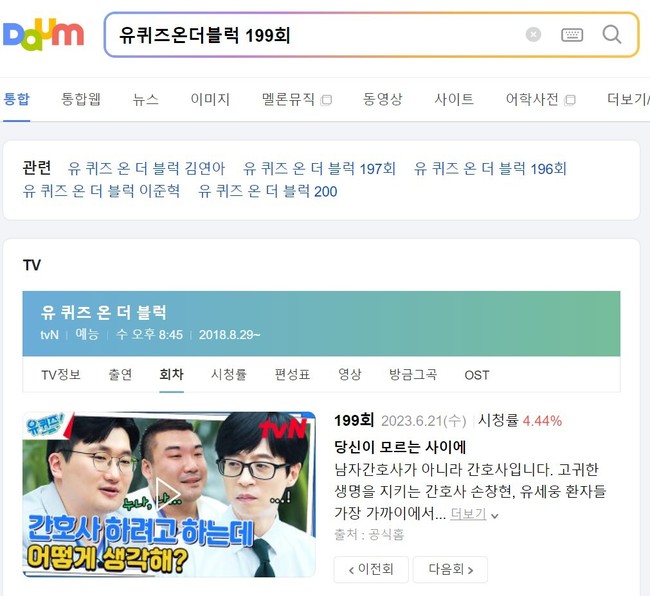Click the search input field
The height and width of the screenshot is (596, 650).
(x=315, y=35)
